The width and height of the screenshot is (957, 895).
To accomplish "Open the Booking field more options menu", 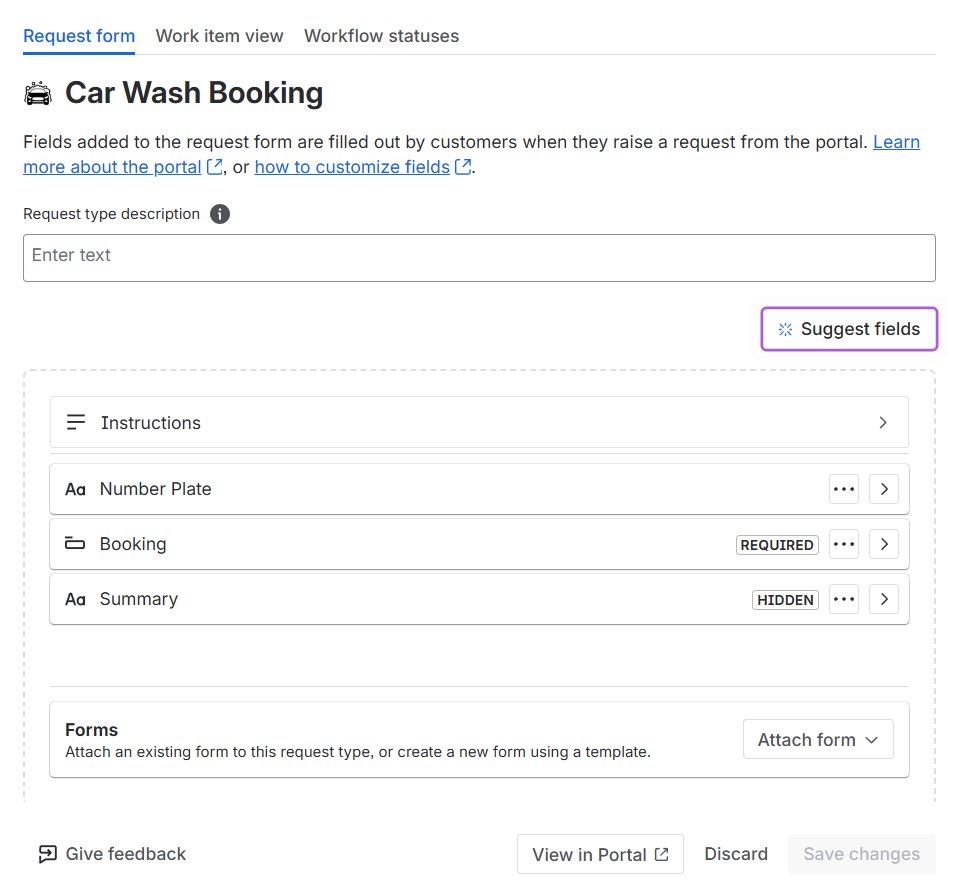I will pos(844,544).
